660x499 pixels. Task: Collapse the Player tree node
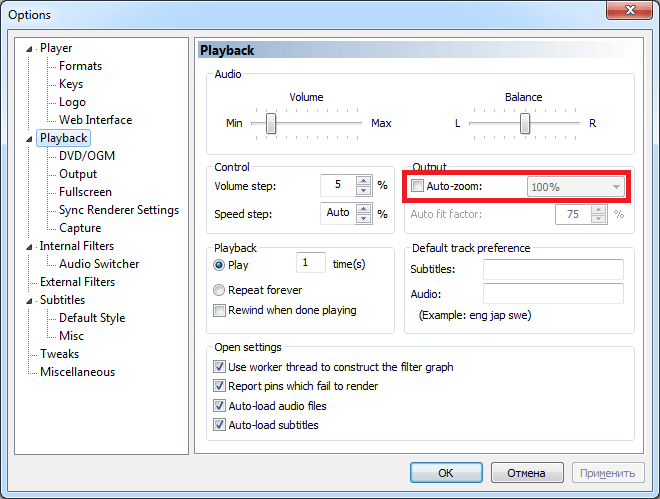pyautogui.click(x=30, y=48)
